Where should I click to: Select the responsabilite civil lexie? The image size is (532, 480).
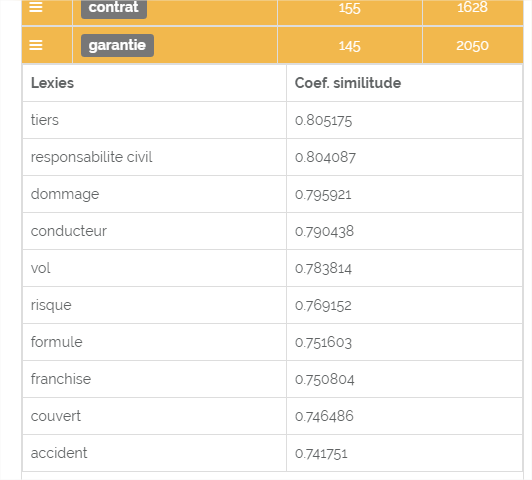pyautogui.click(x=92, y=157)
